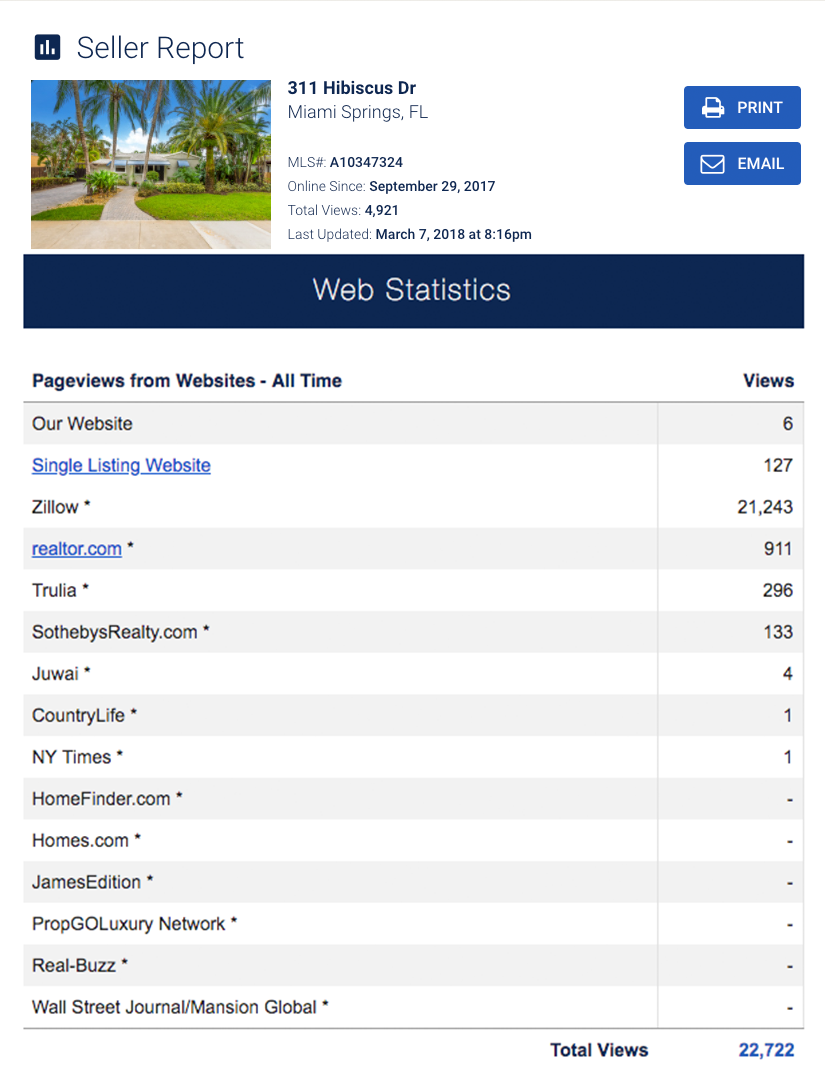Click the CountryLife row label
The height and width of the screenshot is (1089, 825).
click(x=84, y=715)
